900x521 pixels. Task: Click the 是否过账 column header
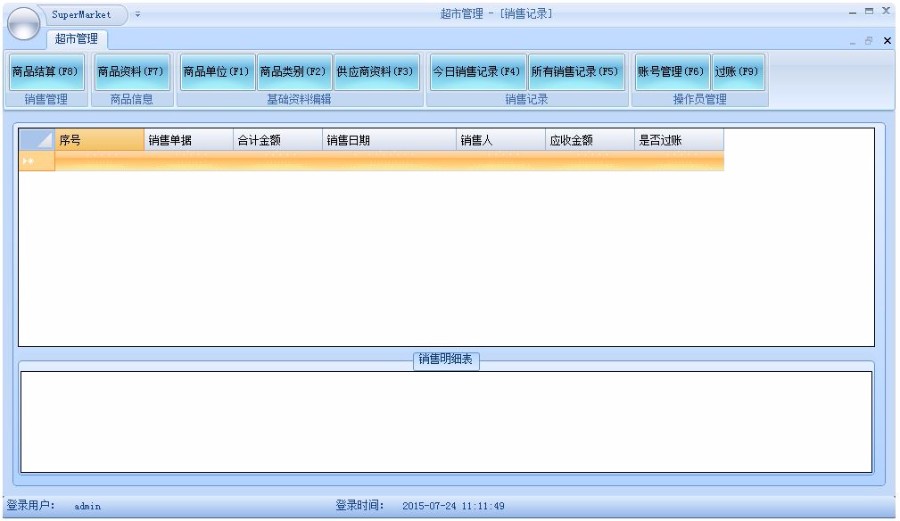[x=679, y=140]
